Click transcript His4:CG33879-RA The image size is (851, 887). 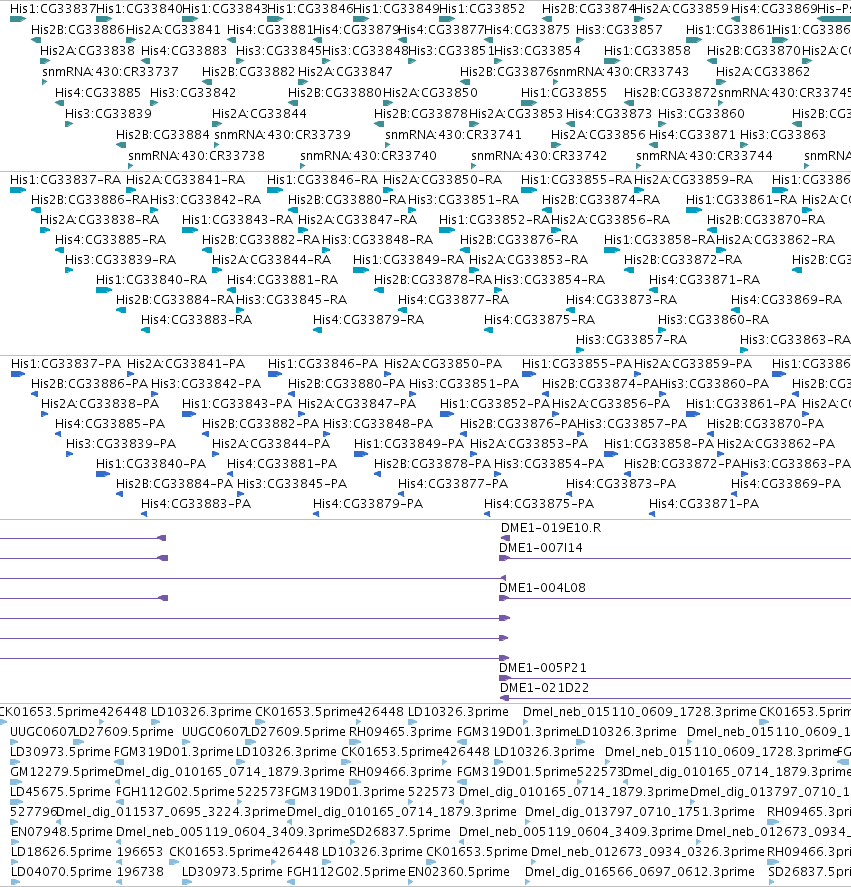point(368,320)
